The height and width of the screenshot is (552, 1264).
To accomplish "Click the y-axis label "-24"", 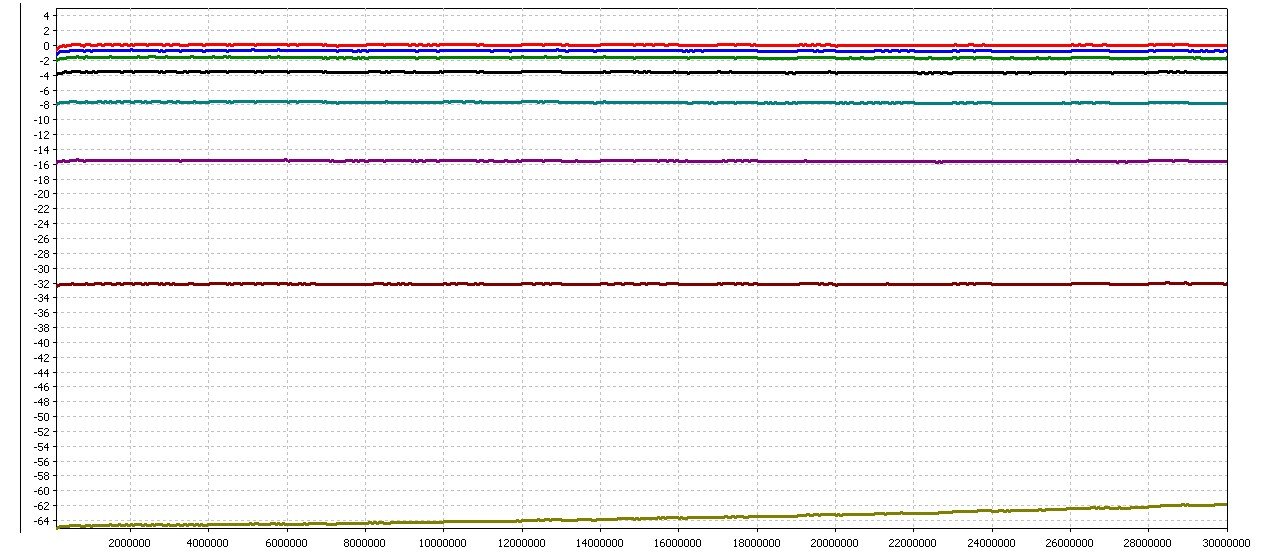I will 41,224.
